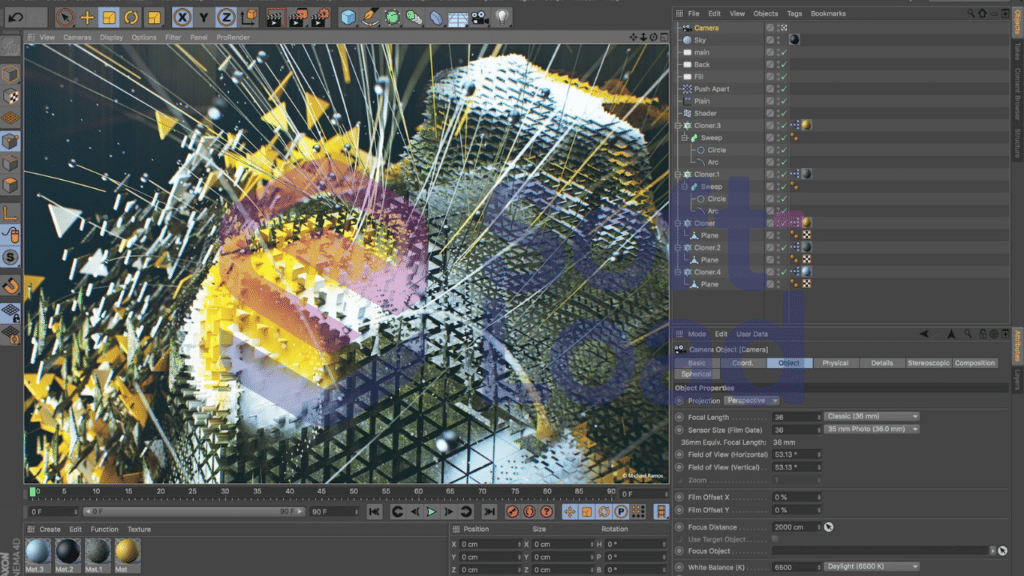Collapse Sweep under Cloner.3

[684, 138]
